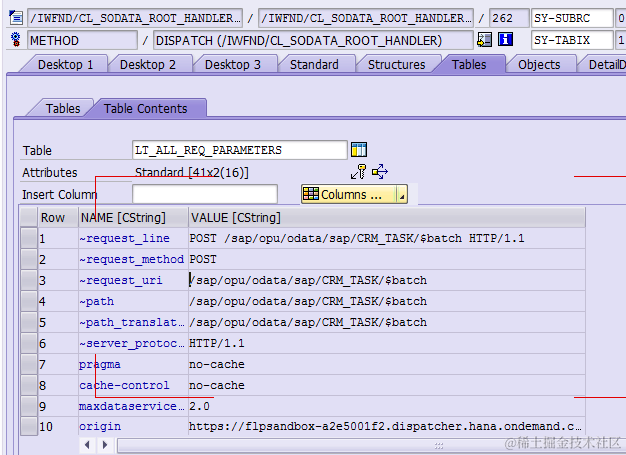626x455 pixels.
Task: Select the row 4 selector button
Action: pyautogui.click(x=29, y=301)
